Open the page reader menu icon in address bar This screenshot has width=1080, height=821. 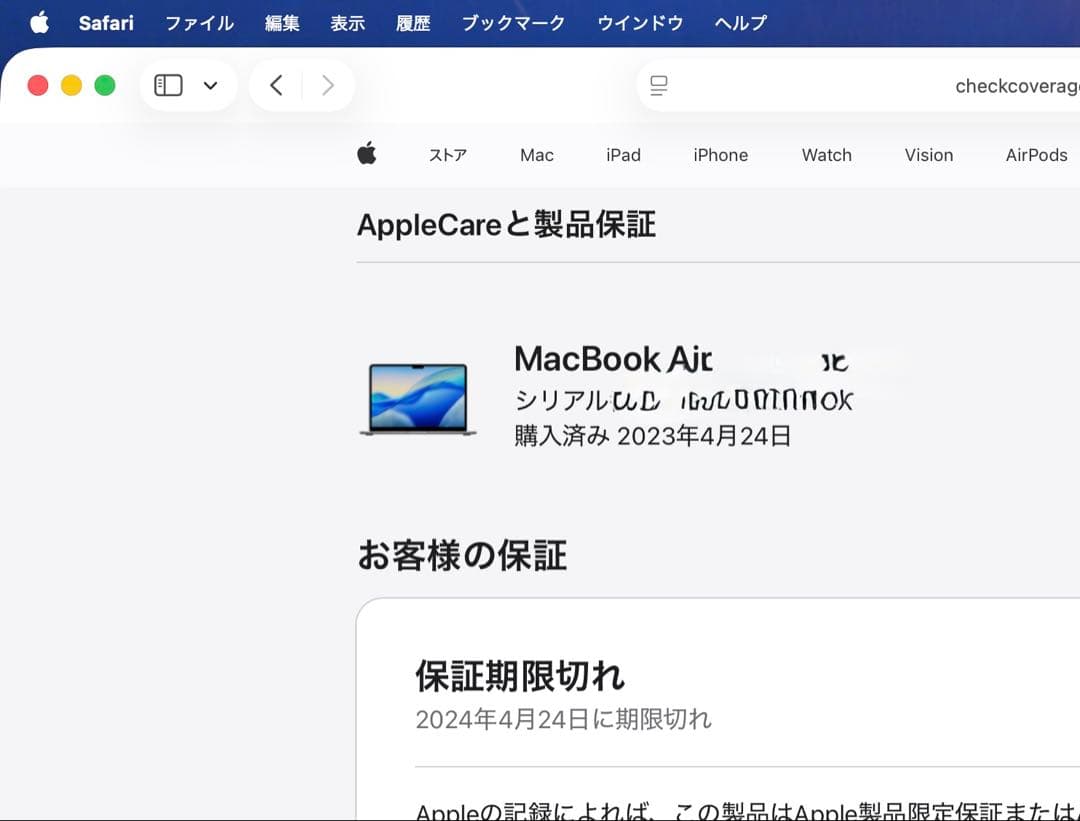click(659, 85)
